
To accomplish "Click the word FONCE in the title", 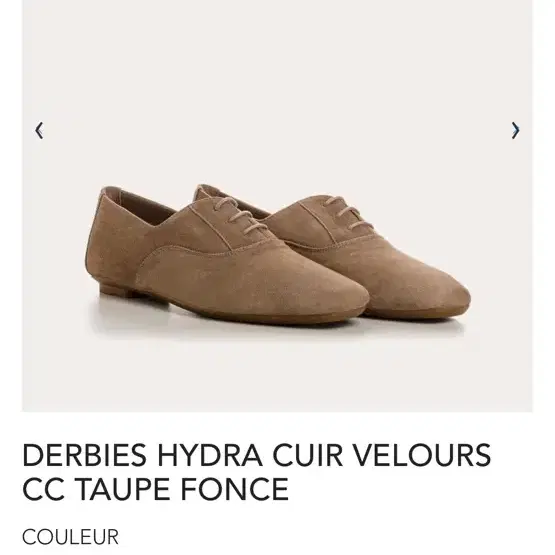I will pos(235,489).
